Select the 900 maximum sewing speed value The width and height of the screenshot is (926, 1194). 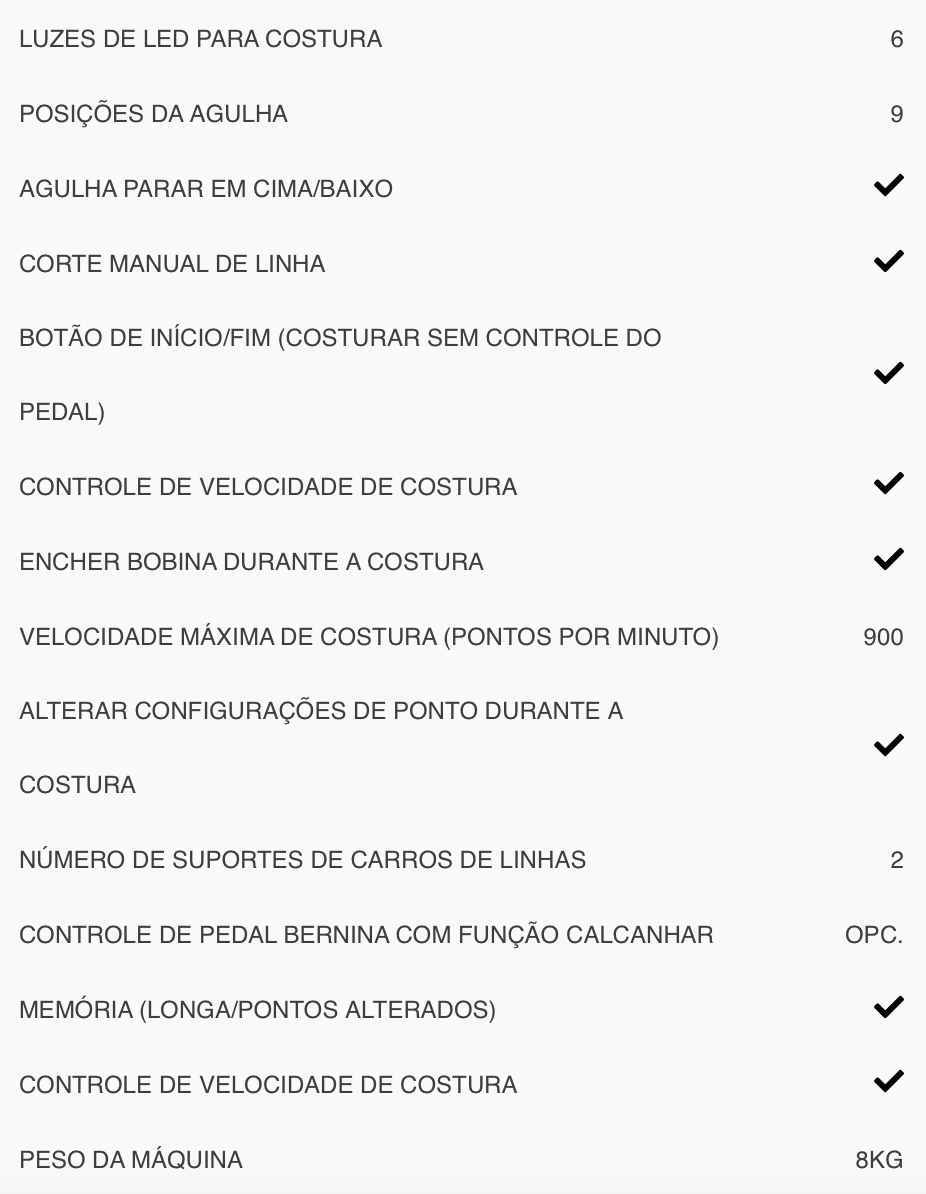pos(883,637)
